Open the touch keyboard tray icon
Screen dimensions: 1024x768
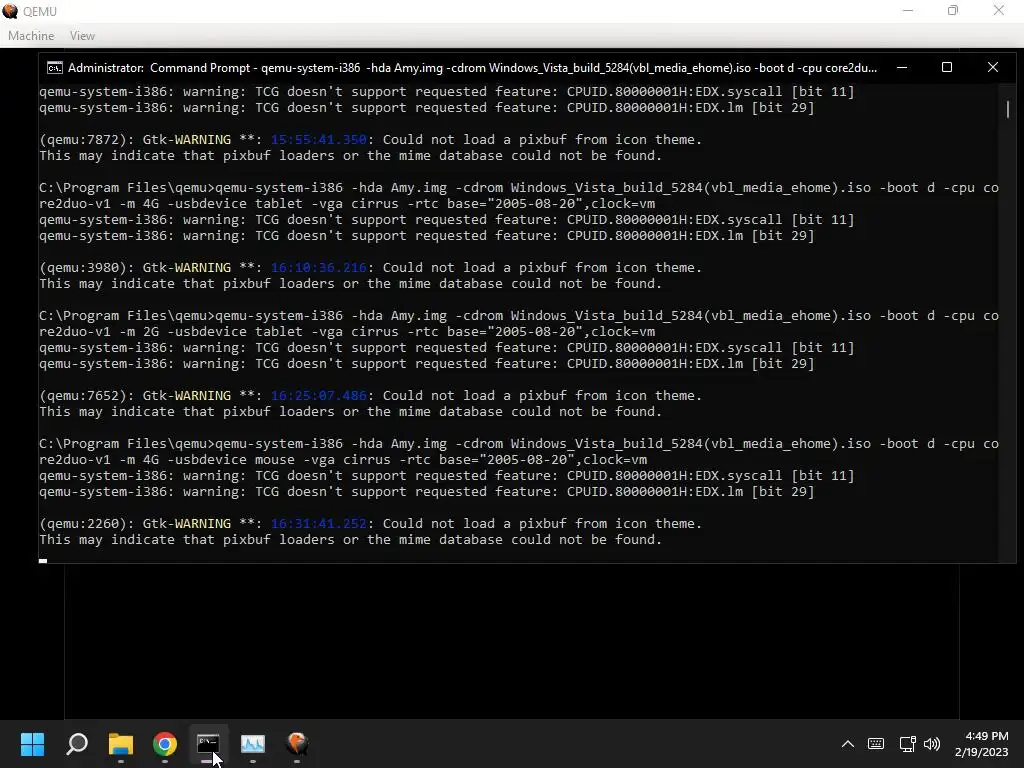coord(876,744)
